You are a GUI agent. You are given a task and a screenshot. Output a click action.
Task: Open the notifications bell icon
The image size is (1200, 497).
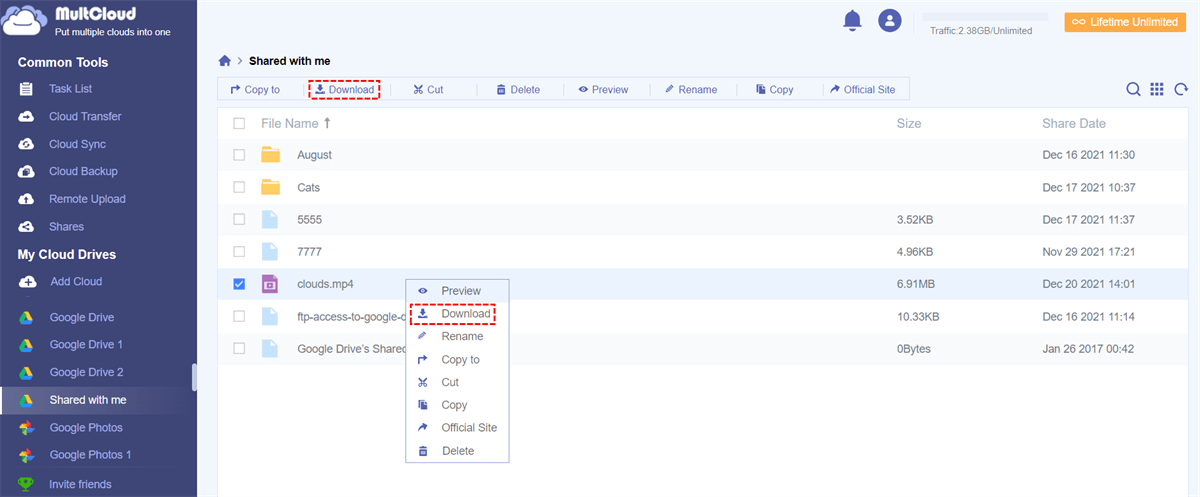[x=852, y=20]
